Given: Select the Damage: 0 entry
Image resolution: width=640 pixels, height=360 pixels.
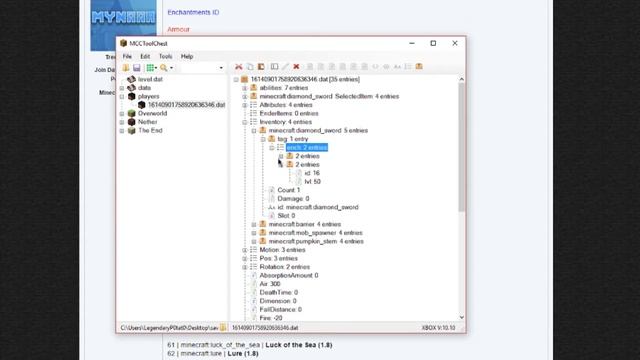Looking at the screenshot, I should [293, 199].
